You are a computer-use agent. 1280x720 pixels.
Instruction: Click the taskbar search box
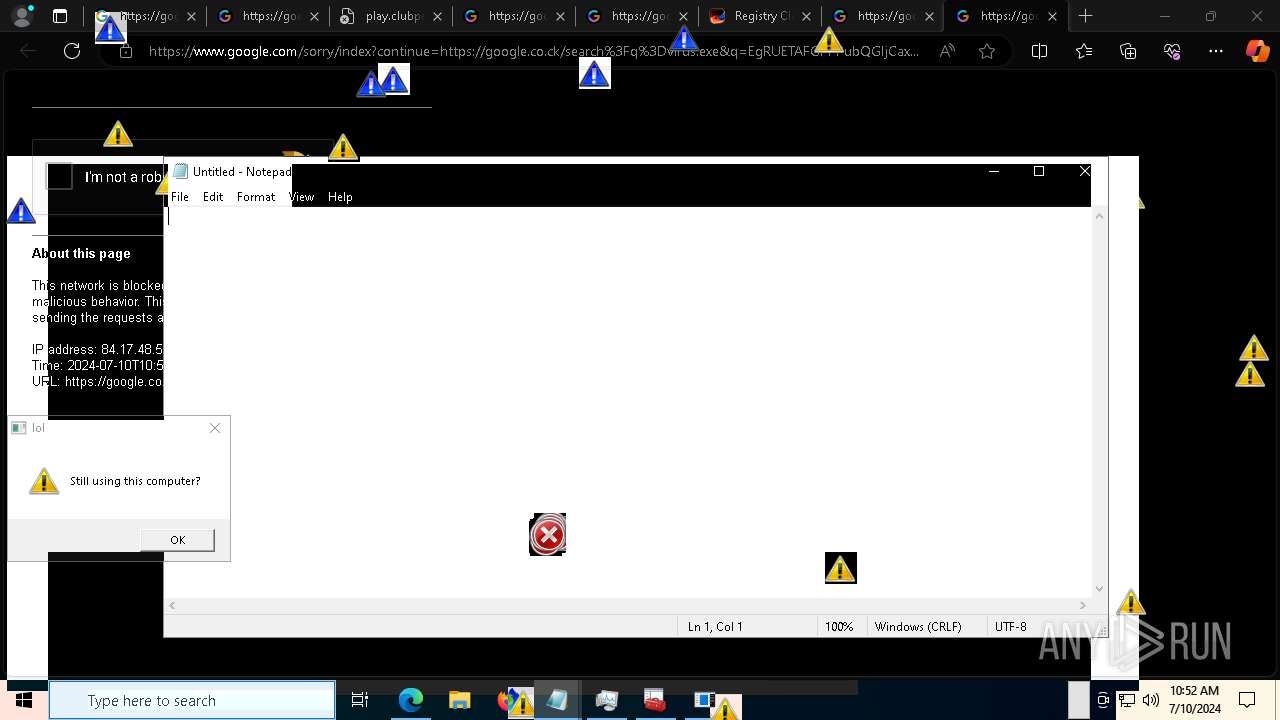tap(192, 700)
